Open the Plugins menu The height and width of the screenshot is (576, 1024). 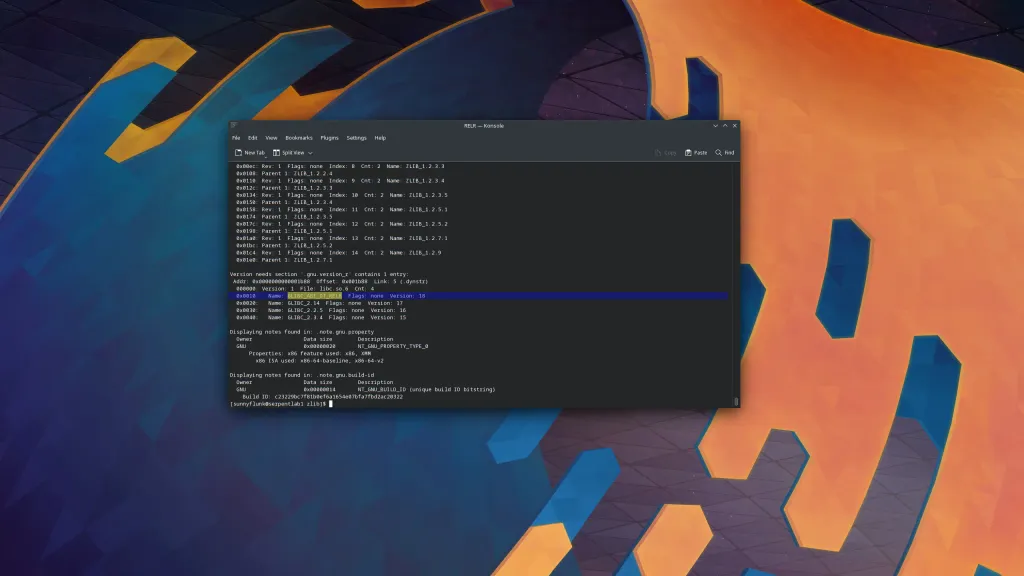[329, 138]
